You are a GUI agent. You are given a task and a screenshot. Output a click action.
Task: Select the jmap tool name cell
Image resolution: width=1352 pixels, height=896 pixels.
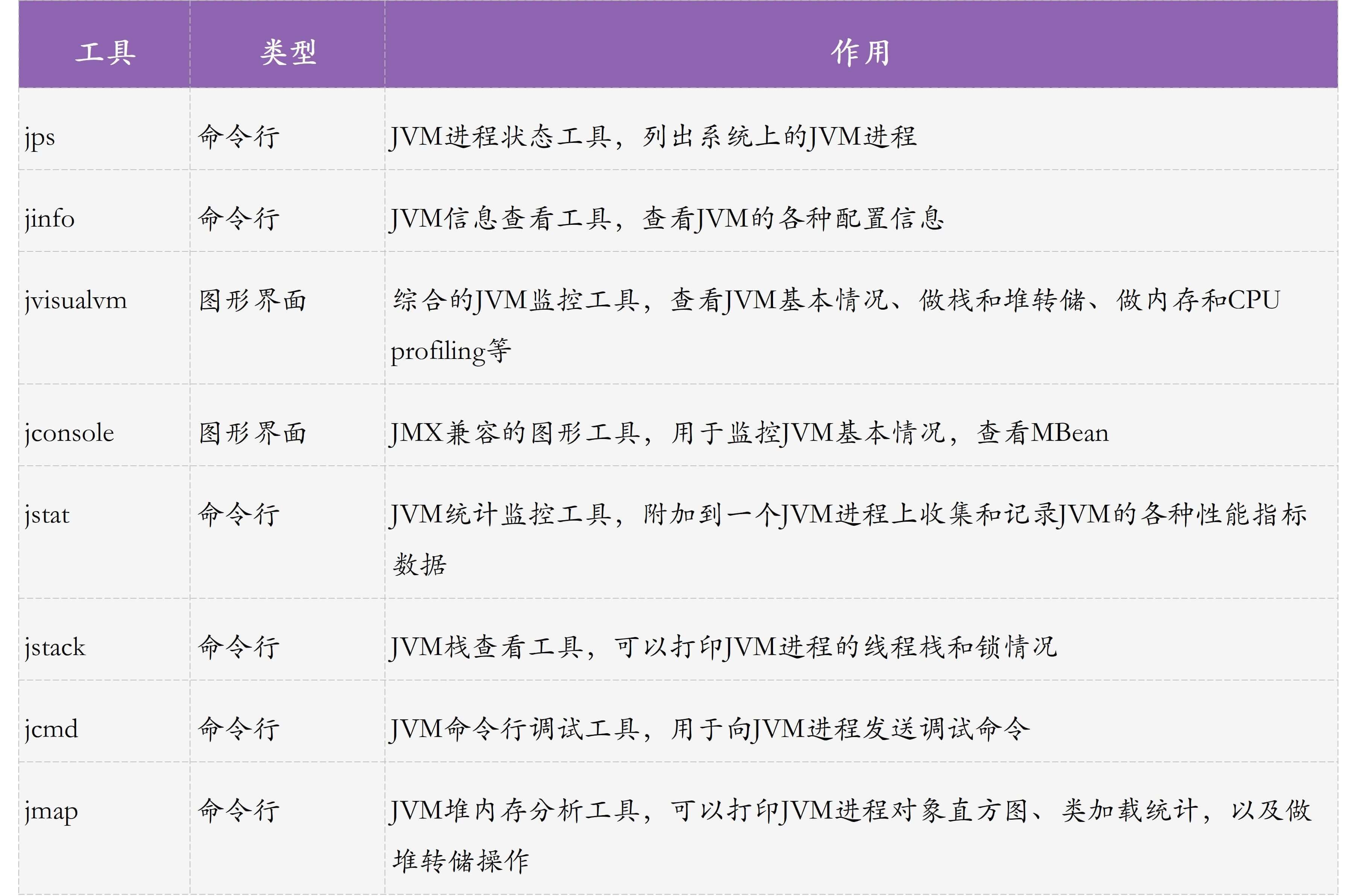pyautogui.click(x=52, y=811)
